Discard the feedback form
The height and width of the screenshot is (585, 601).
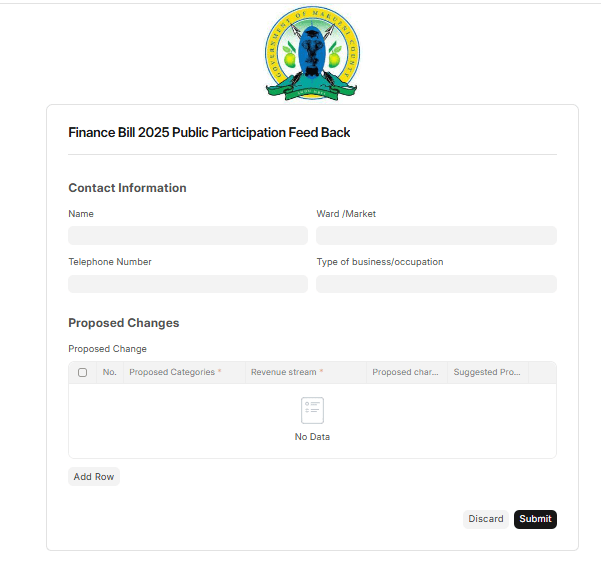pos(486,519)
